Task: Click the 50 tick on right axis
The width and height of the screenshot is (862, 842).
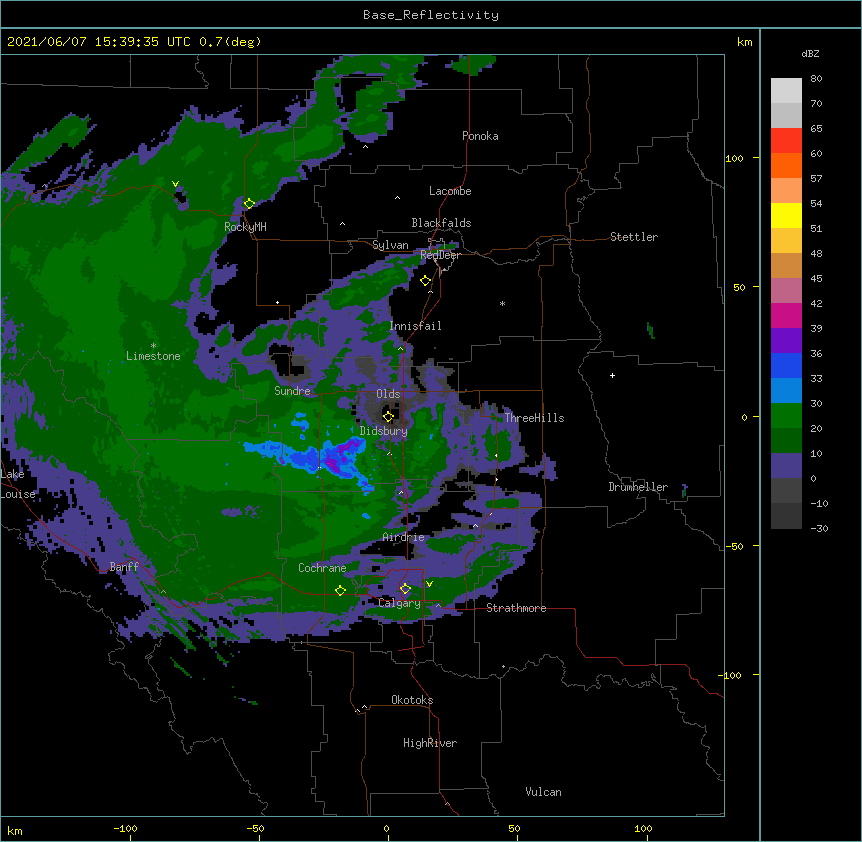Action: pos(739,287)
